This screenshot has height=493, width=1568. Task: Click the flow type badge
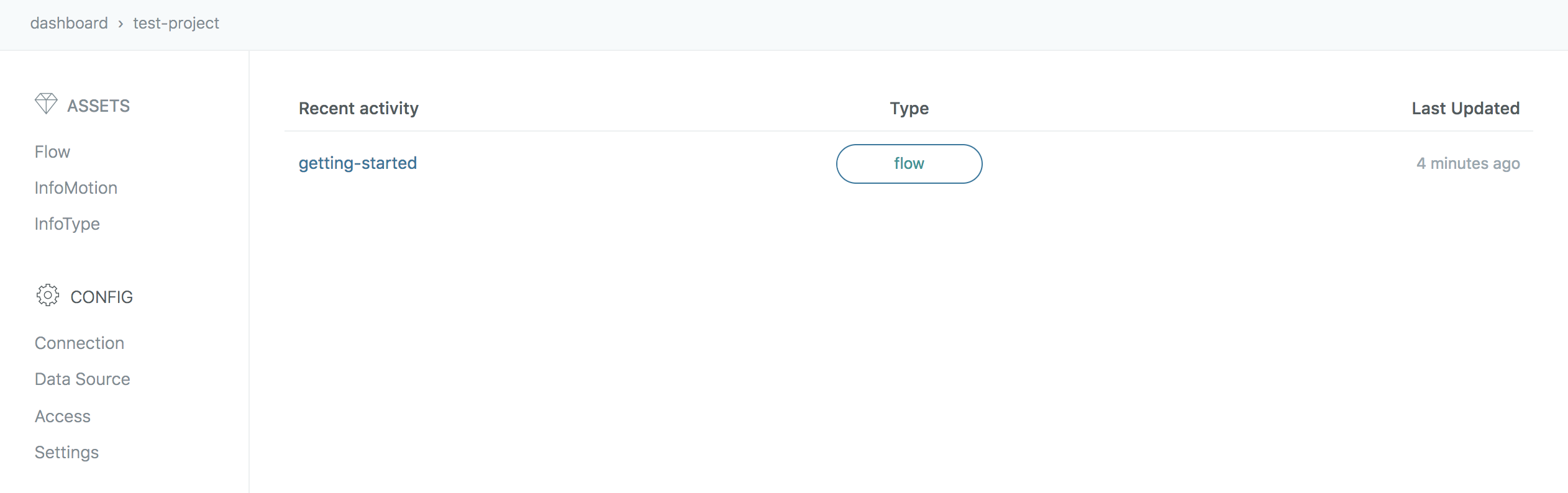(909, 164)
